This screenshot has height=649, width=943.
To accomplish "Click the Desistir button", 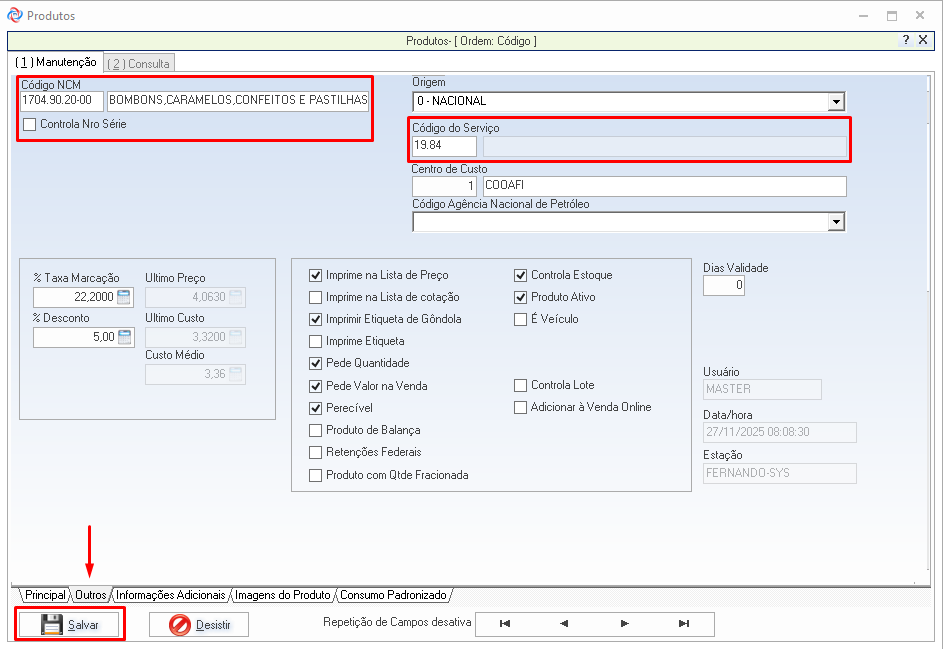I will tap(199, 625).
